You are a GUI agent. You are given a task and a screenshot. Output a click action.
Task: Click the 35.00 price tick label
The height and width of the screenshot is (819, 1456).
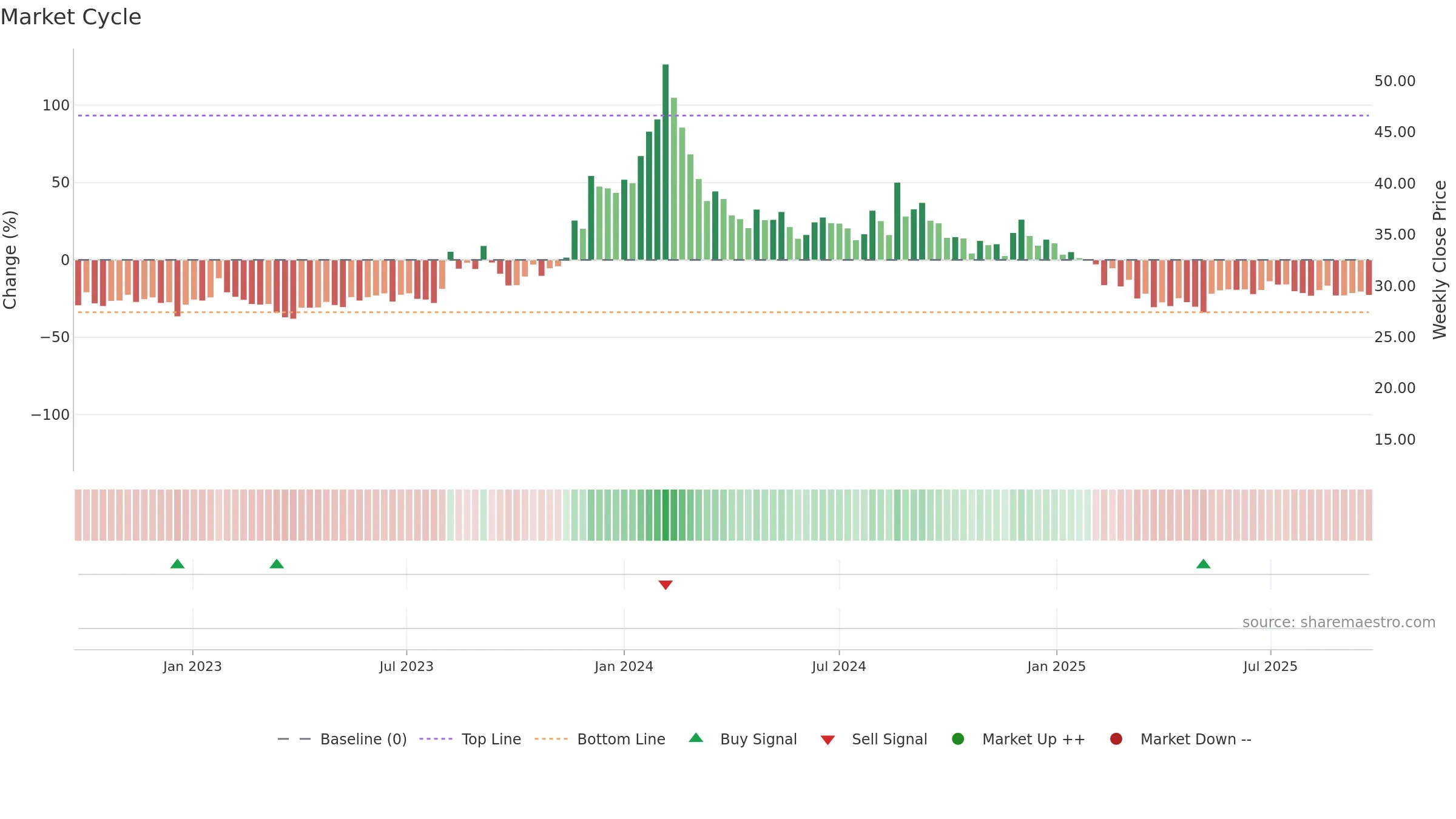(1395, 235)
